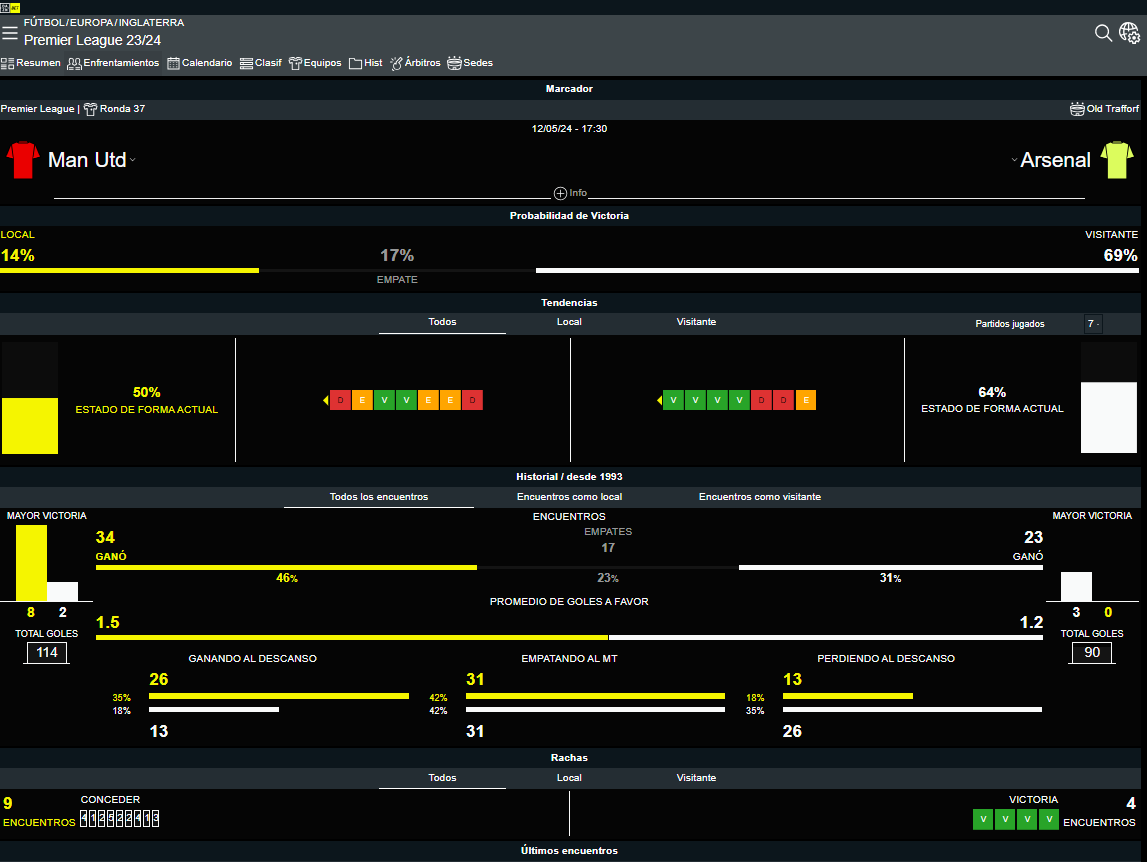Expand the Info plus toggle
This screenshot has height=862, width=1147.
[561, 193]
